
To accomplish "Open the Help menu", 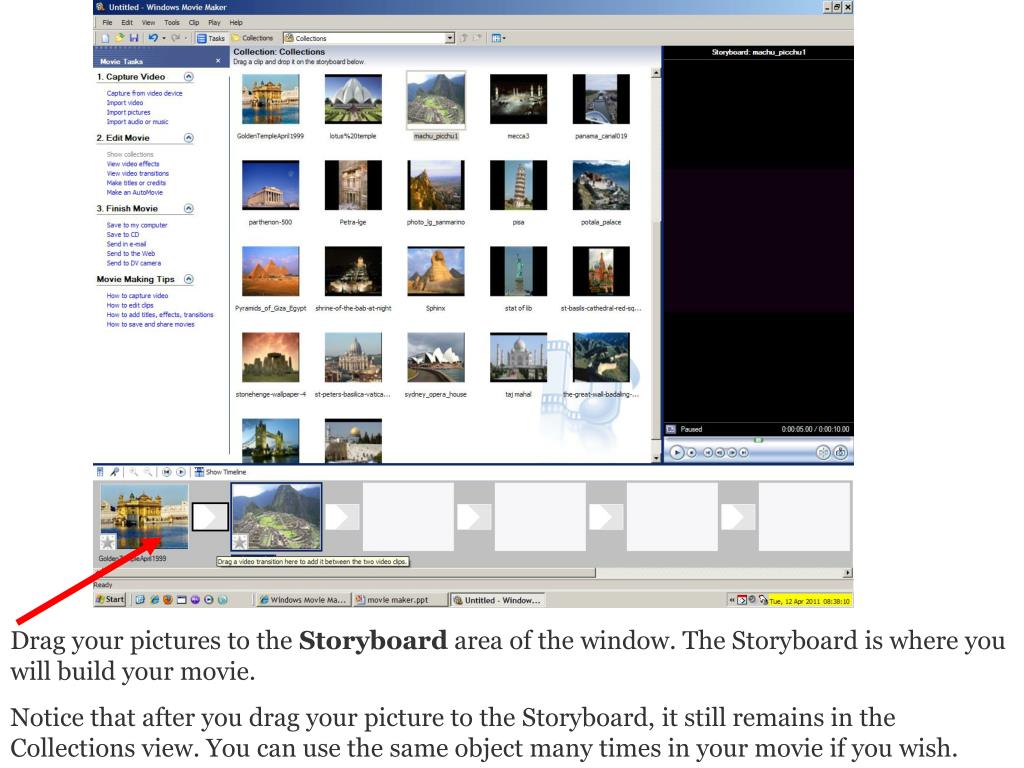I will pyautogui.click(x=236, y=22).
